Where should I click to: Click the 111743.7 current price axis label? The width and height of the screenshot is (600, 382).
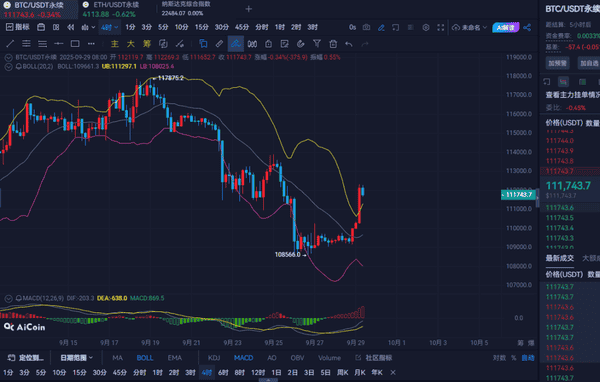tap(518, 195)
